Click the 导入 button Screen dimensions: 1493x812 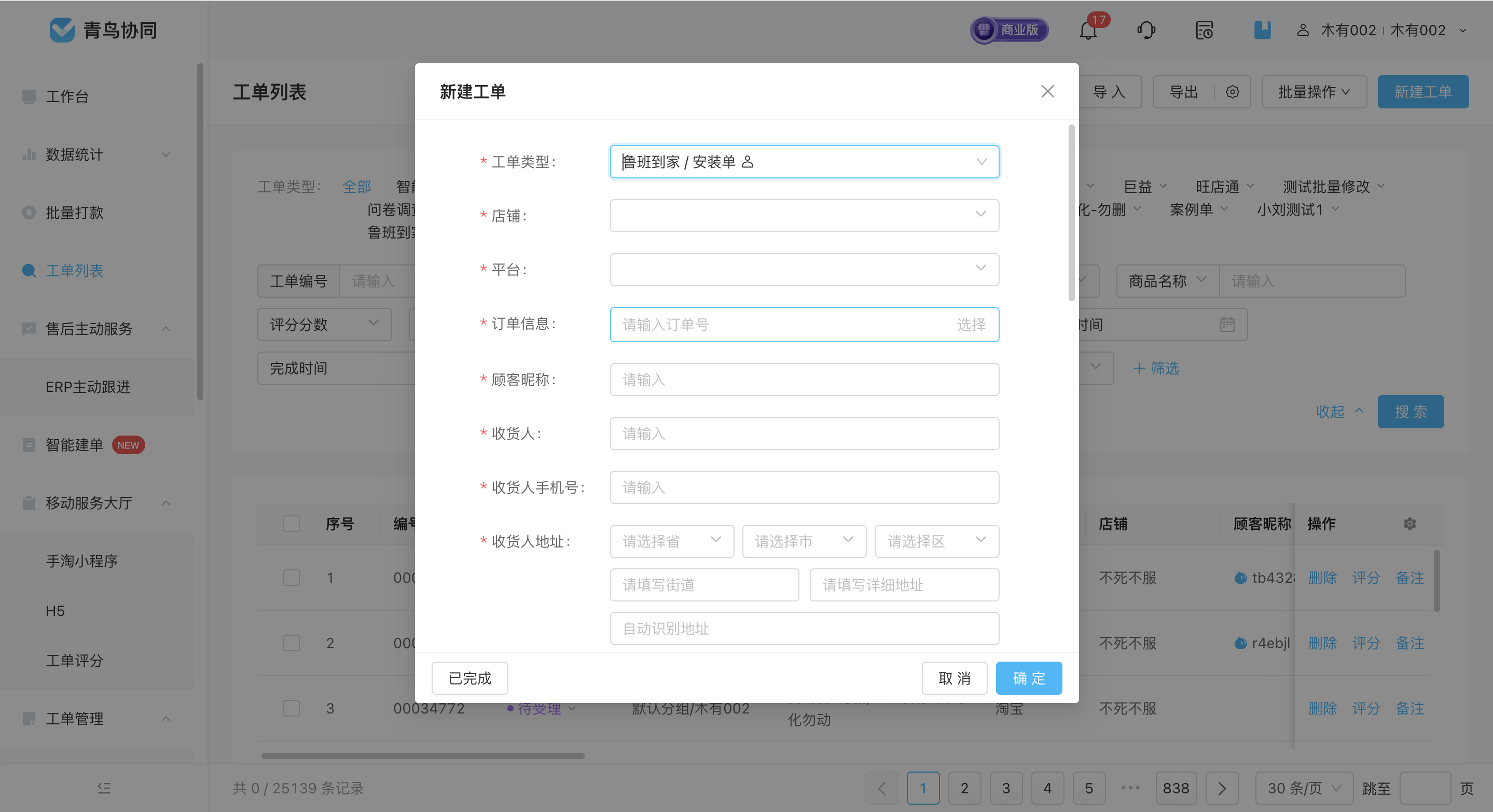pyautogui.click(x=1109, y=91)
